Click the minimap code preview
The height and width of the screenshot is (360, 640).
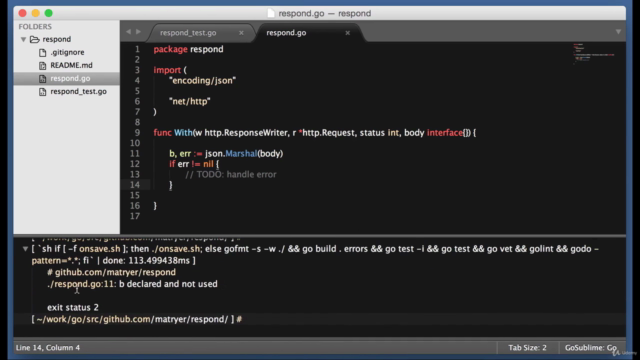pyautogui.click(x=594, y=53)
